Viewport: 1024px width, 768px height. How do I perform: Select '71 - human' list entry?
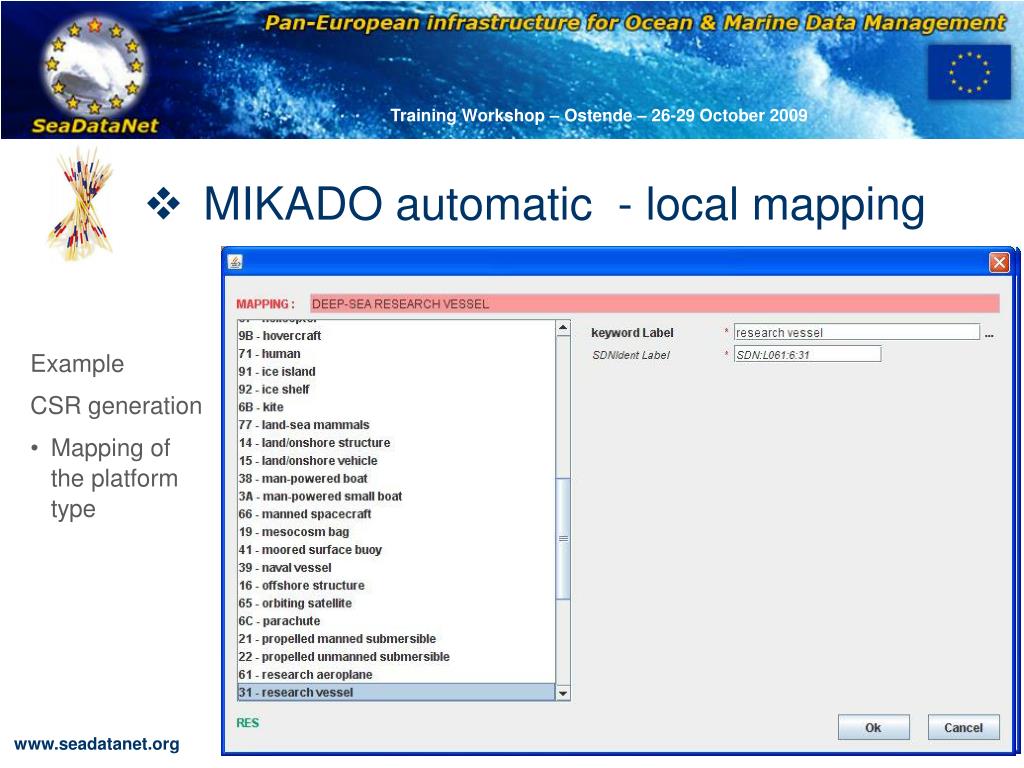coord(396,353)
